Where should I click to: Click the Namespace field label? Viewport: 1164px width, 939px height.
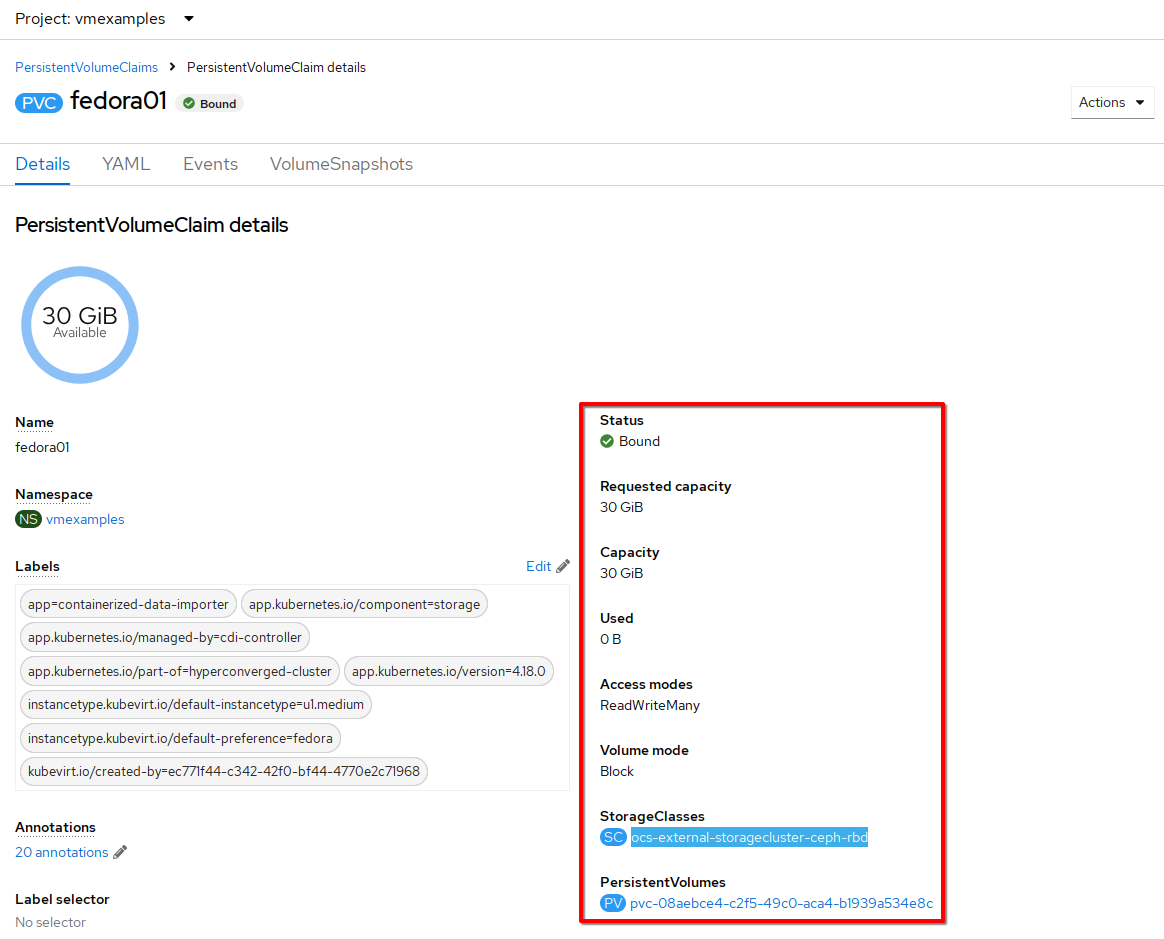click(53, 494)
